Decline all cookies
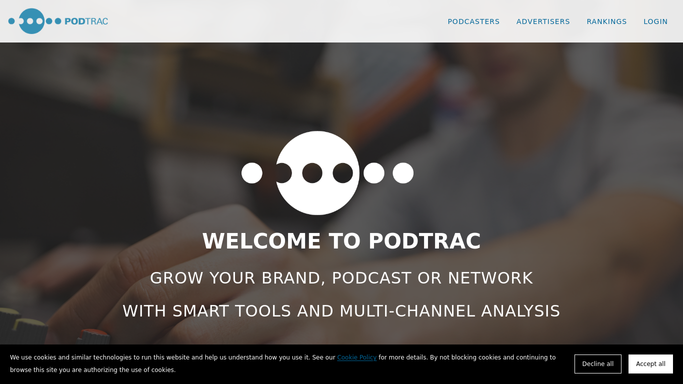Viewport: 683px width, 384px height. click(x=598, y=364)
